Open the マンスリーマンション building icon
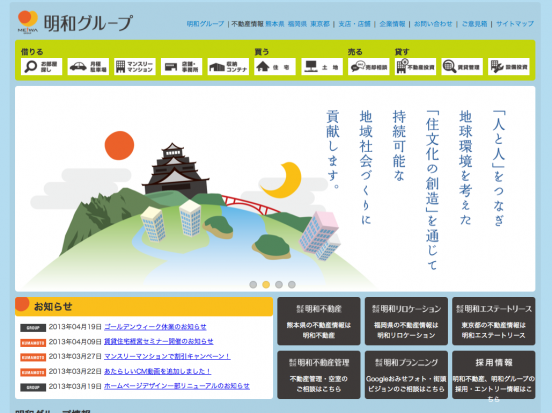This screenshot has height=413, width=552. coord(135,67)
